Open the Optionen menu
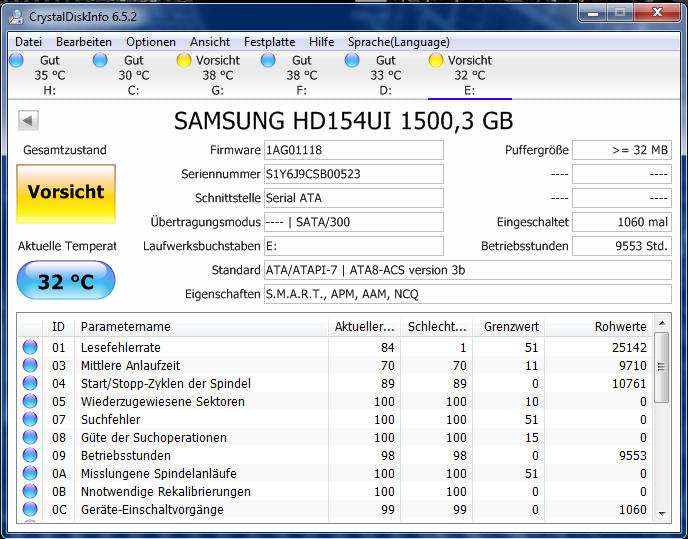The width and height of the screenshot is (688, 539). coord(151,42)
